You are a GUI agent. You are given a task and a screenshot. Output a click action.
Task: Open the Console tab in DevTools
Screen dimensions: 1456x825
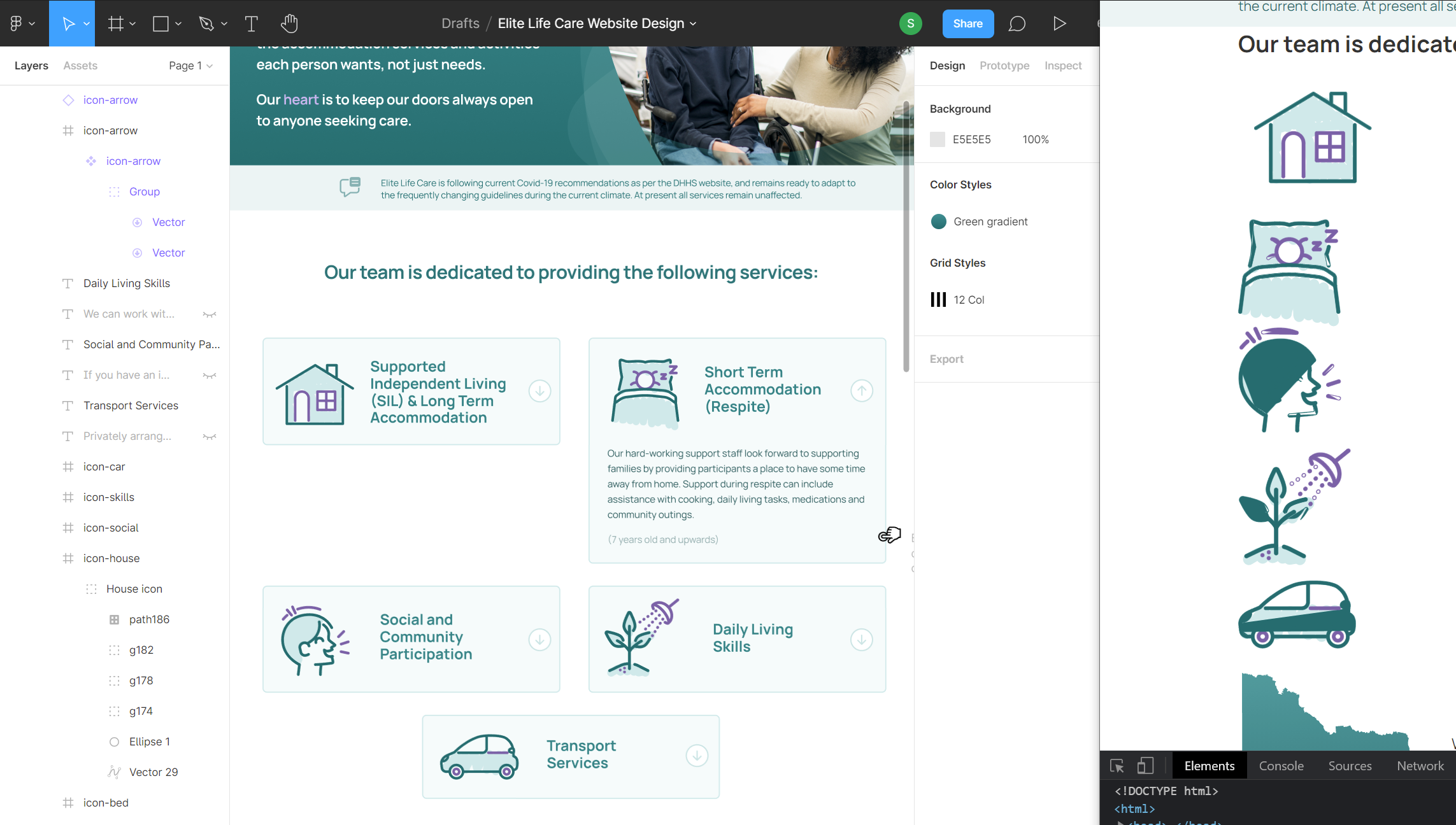pos(1281,766)
